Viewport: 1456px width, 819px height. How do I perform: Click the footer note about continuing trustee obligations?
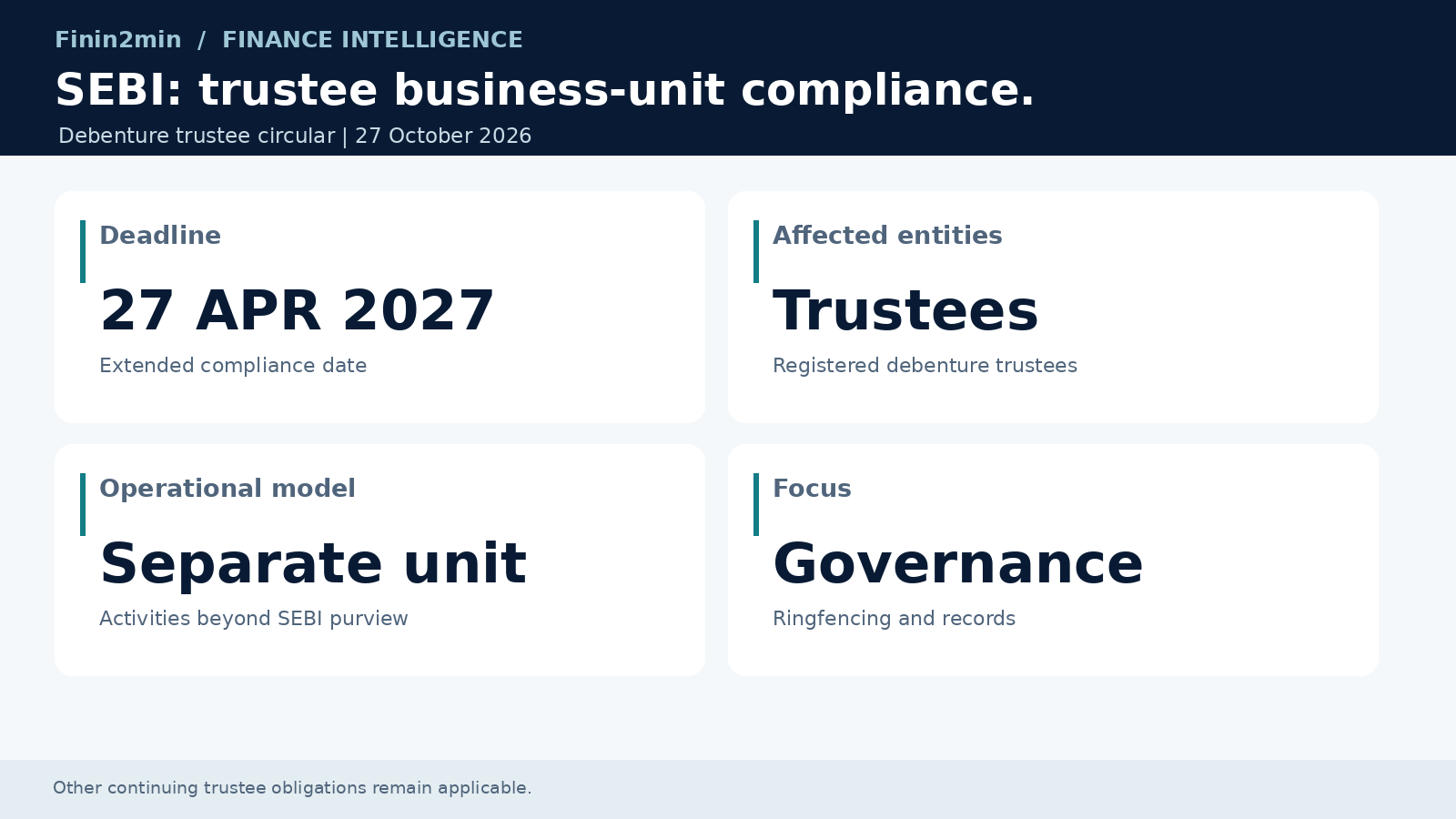(x=292, y=788)
